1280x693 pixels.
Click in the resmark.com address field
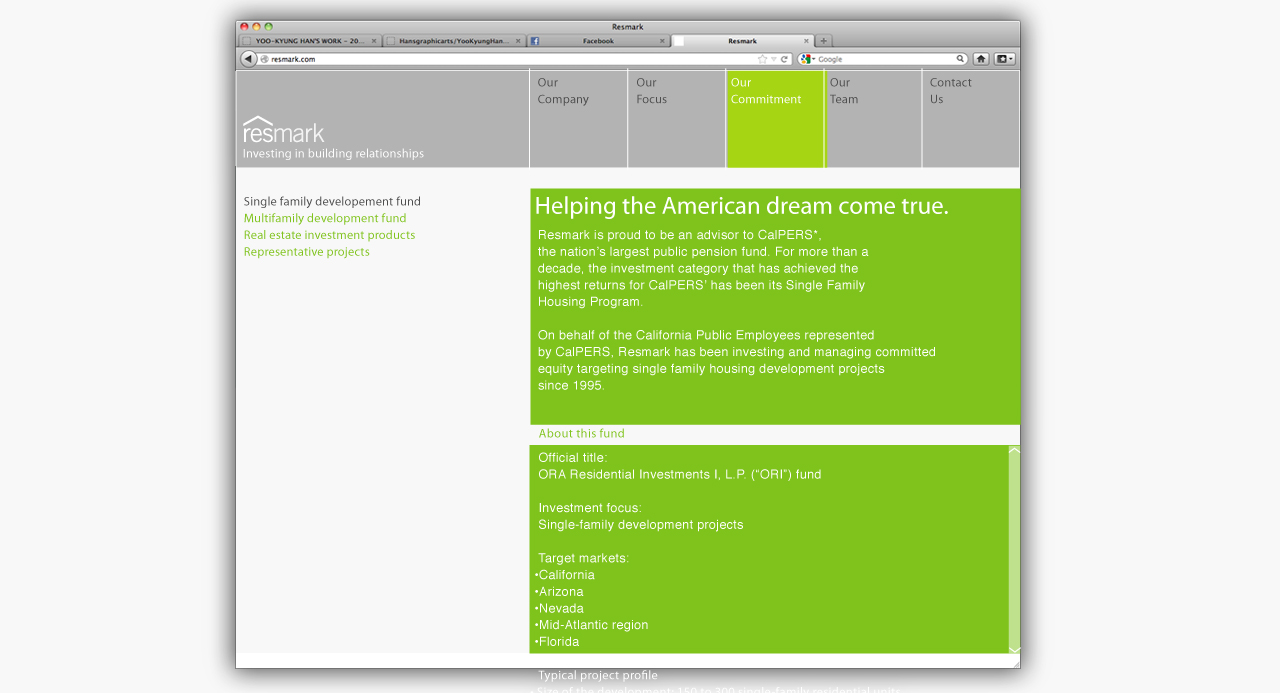[x=500, y=59]
